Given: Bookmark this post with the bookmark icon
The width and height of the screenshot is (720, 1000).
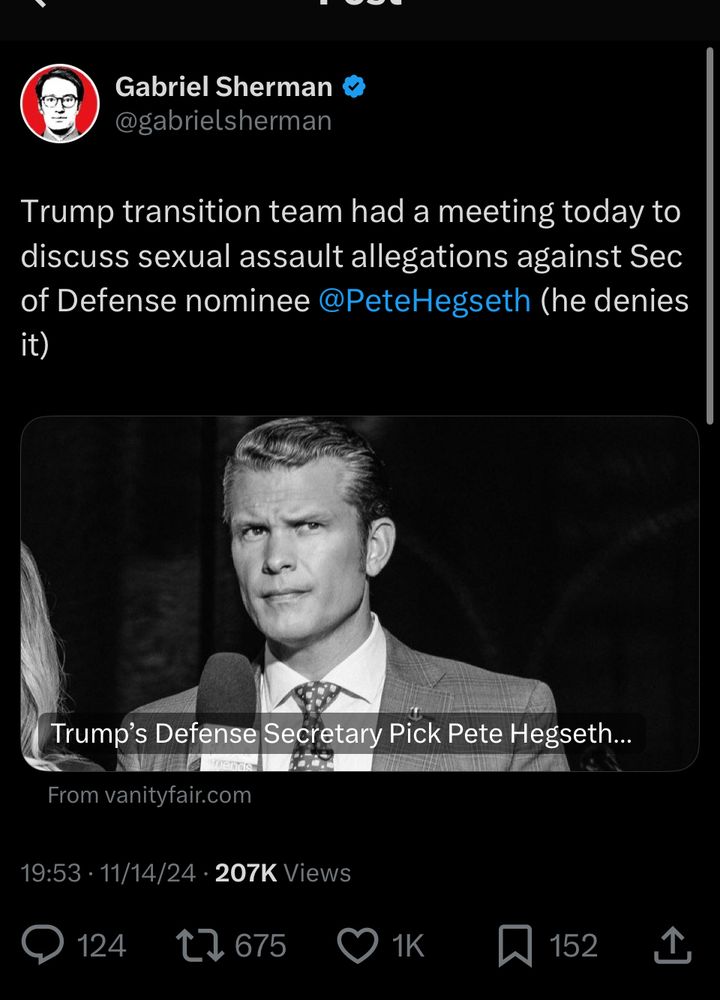Looking at the screenshot, I should pos(515,945).
